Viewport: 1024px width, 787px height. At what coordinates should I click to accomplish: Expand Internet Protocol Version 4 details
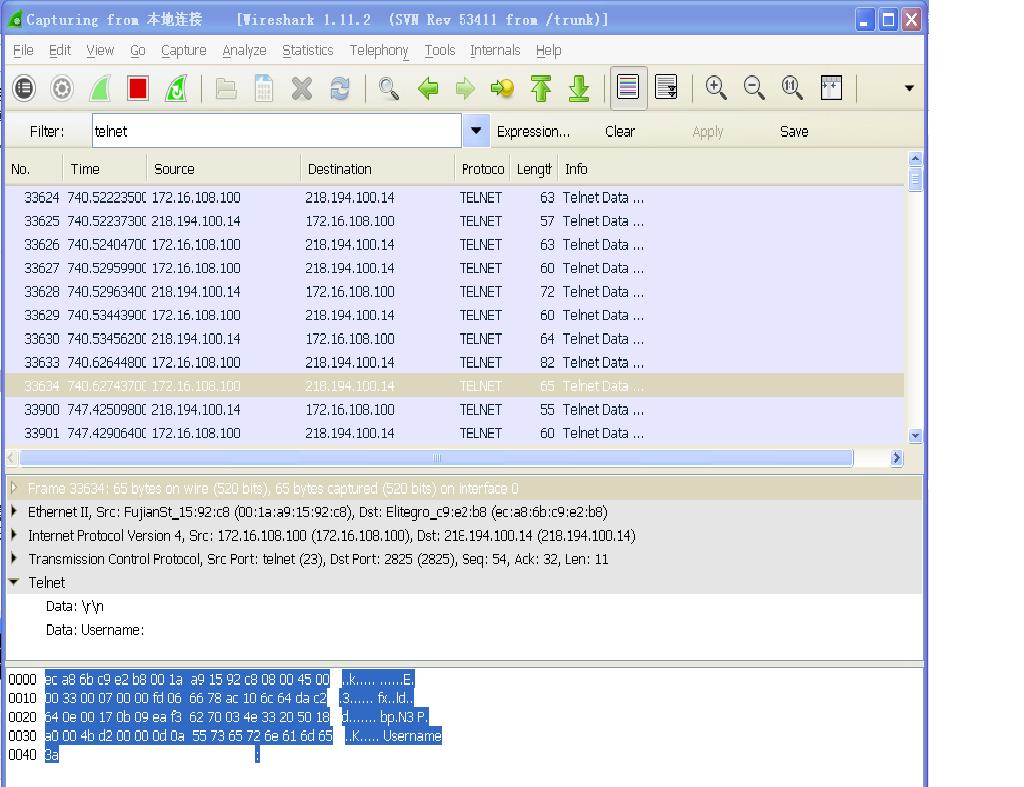tap(14, 535)
